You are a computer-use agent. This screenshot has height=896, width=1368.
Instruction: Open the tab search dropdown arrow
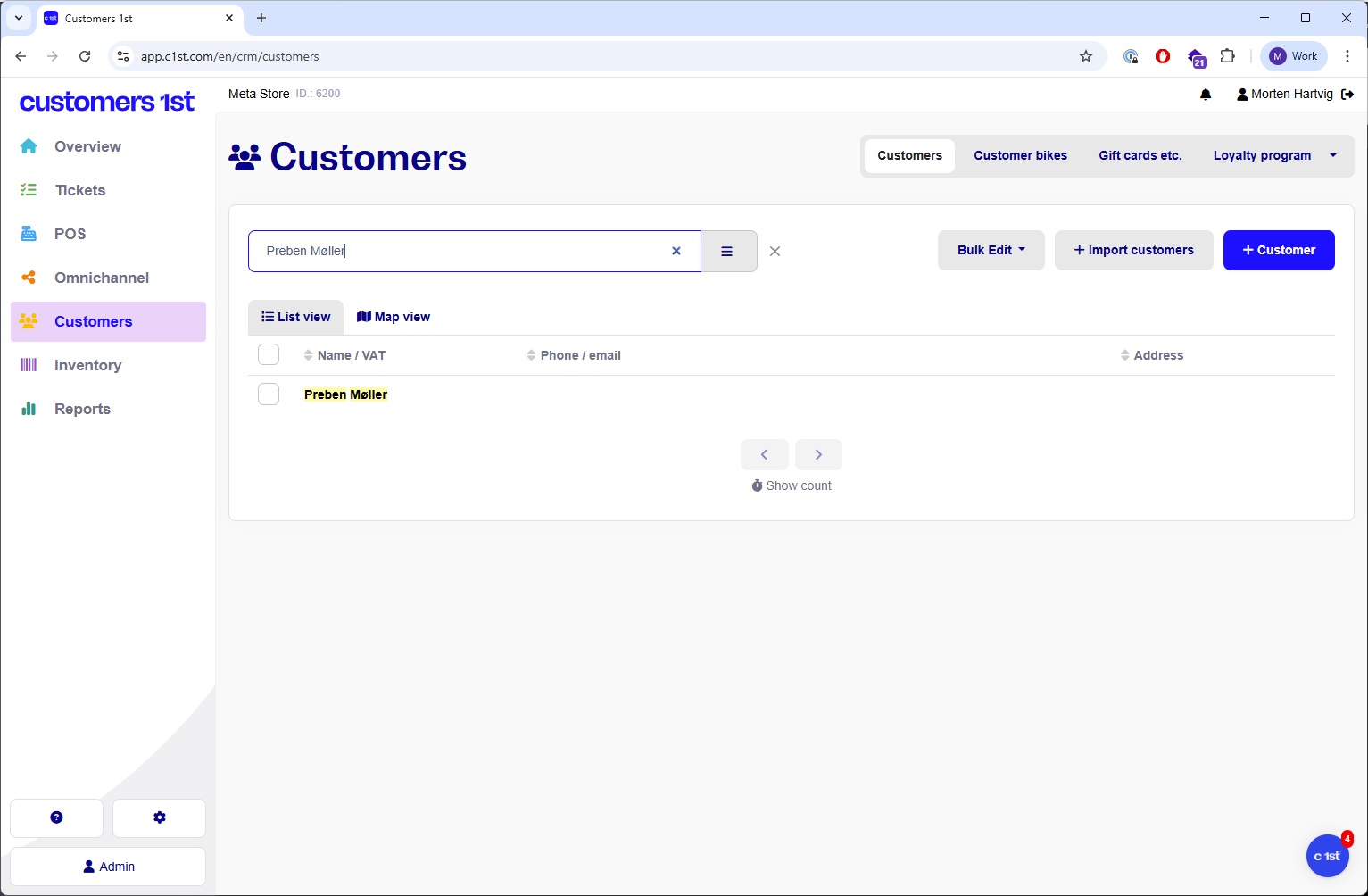(x=18, y=18)
